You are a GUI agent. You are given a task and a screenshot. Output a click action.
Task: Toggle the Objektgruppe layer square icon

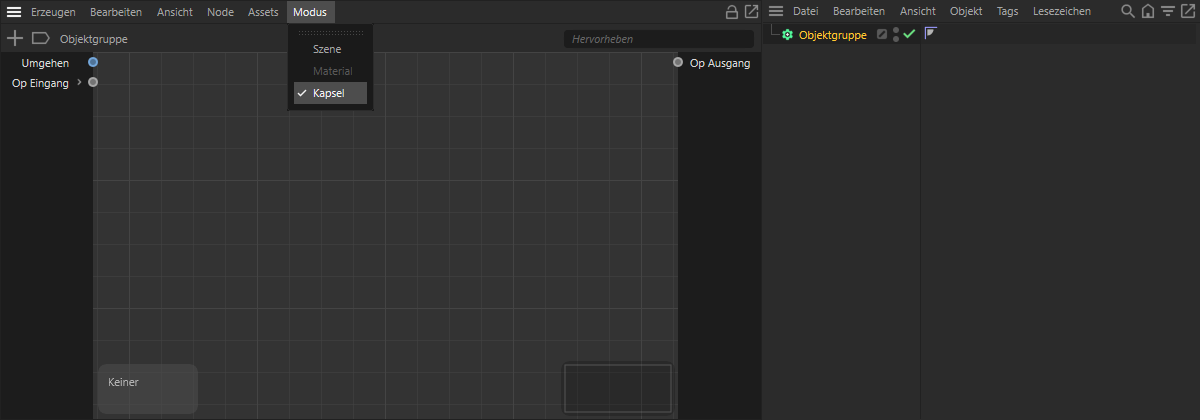tap(881, 34)
